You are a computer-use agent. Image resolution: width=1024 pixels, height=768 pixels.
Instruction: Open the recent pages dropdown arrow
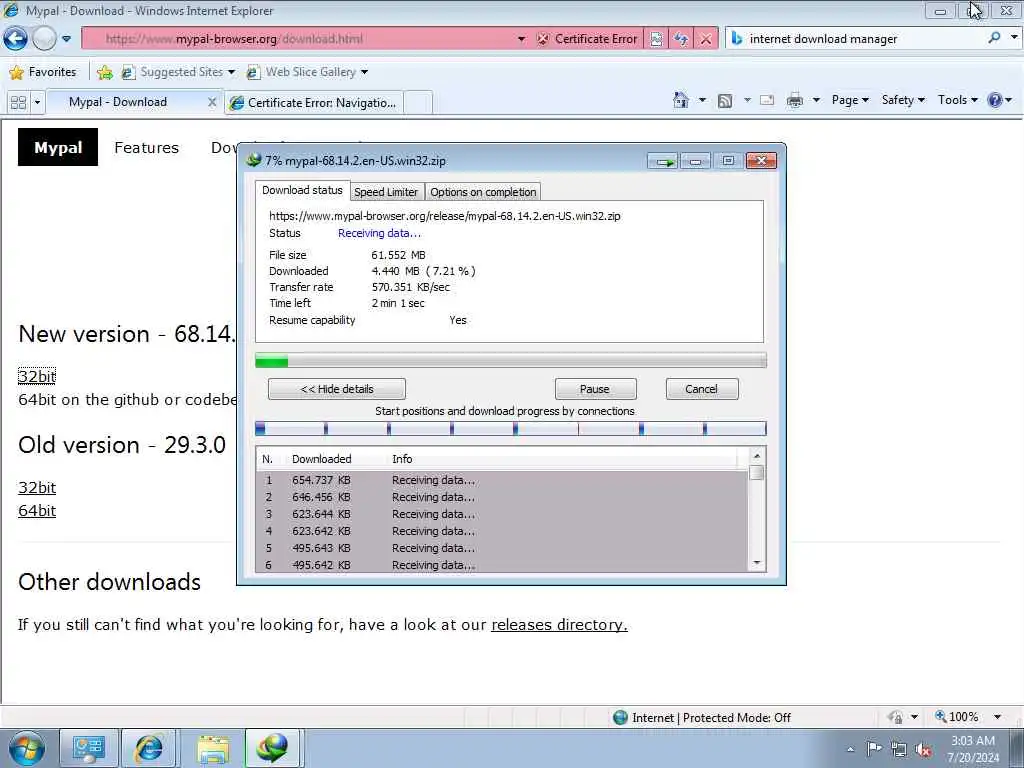click(66, 39)
